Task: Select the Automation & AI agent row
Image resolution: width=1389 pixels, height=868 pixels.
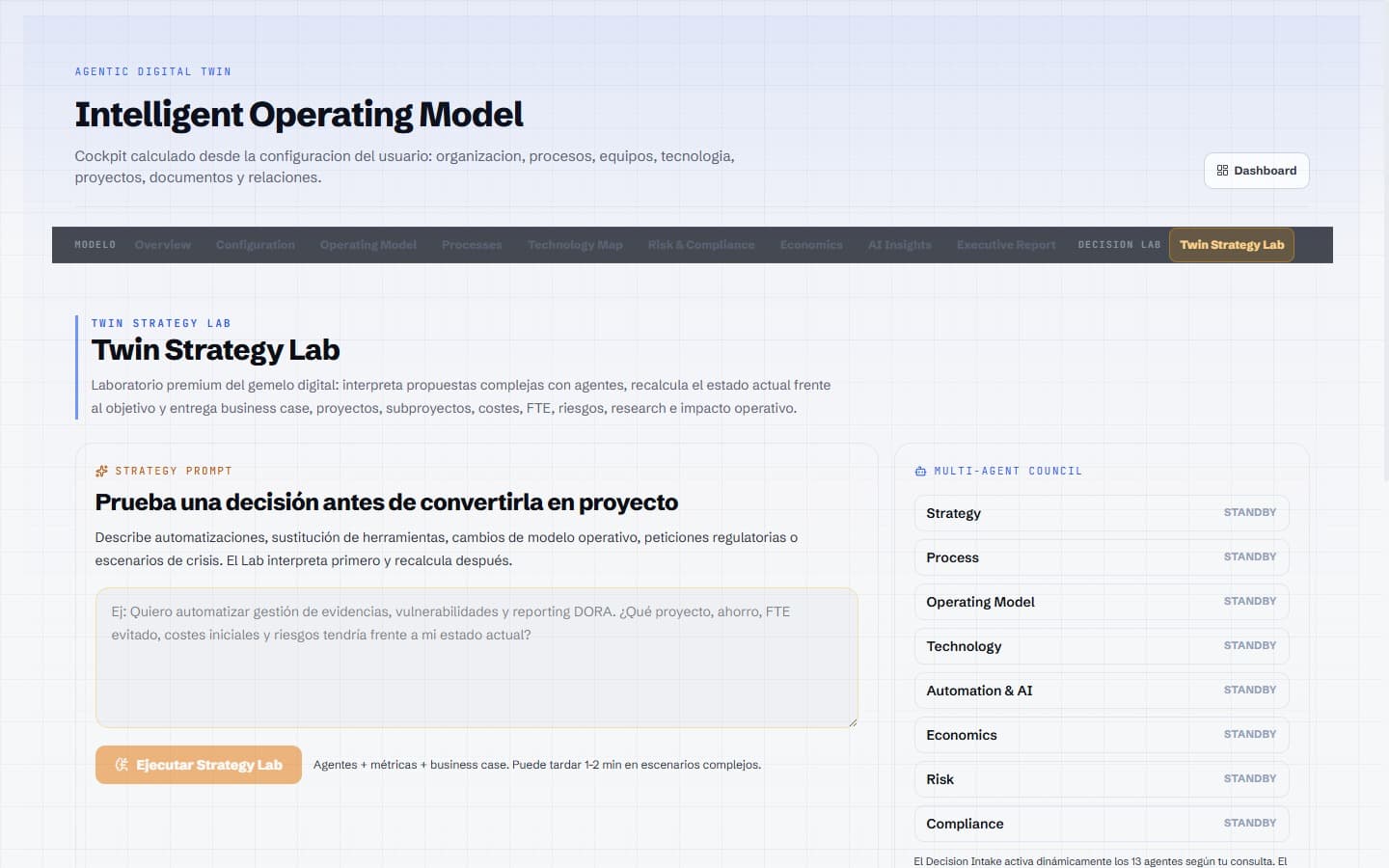Action: (x=1102, y=691)
